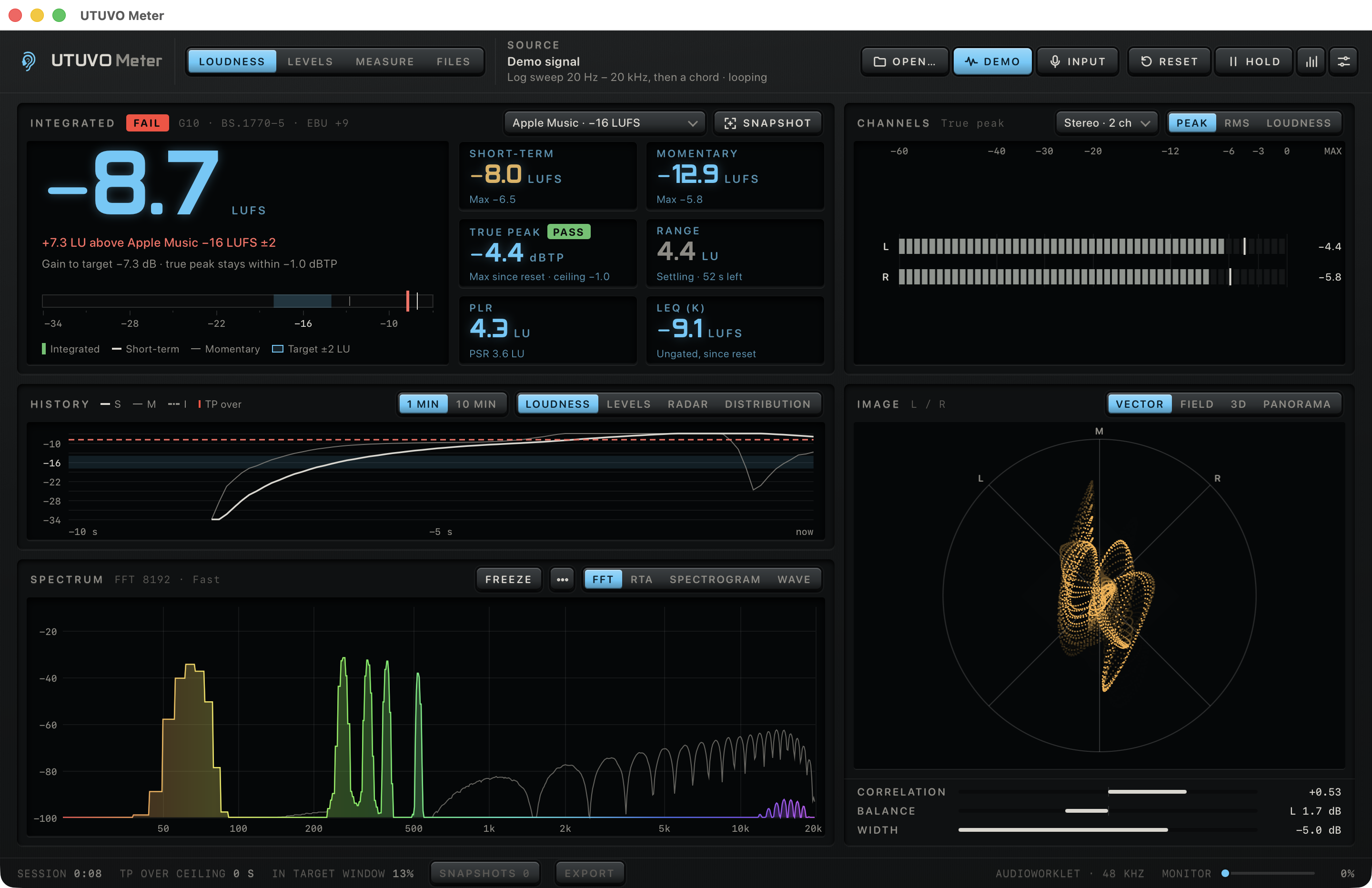Click the In Target Window 13% status
This screenshot has width=1372, height=888.
[343, 873]
